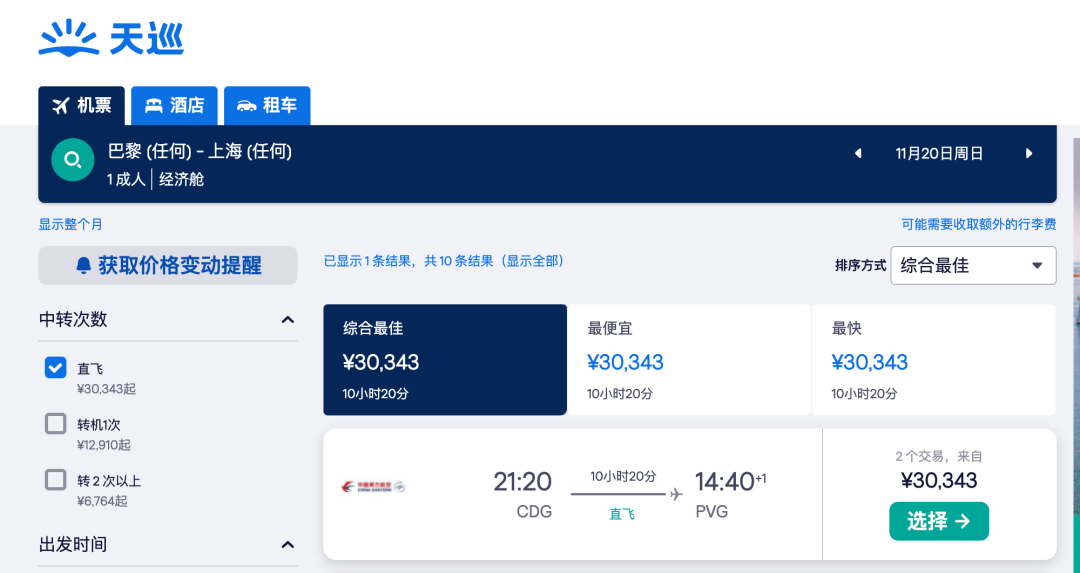
Task: Enable the 转机1次 checkbox
Action: pyautogui.click(x=56, y=424)
